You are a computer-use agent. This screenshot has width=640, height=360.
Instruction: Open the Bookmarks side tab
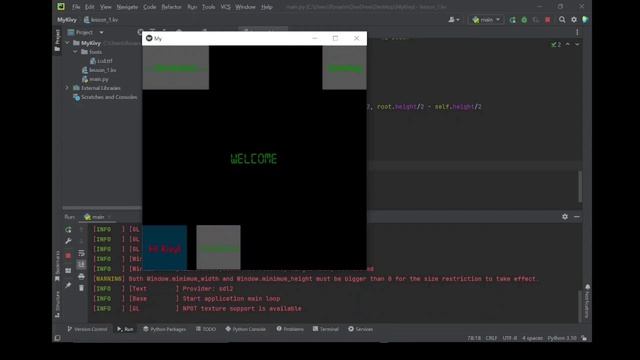click(x=57, y=266)
